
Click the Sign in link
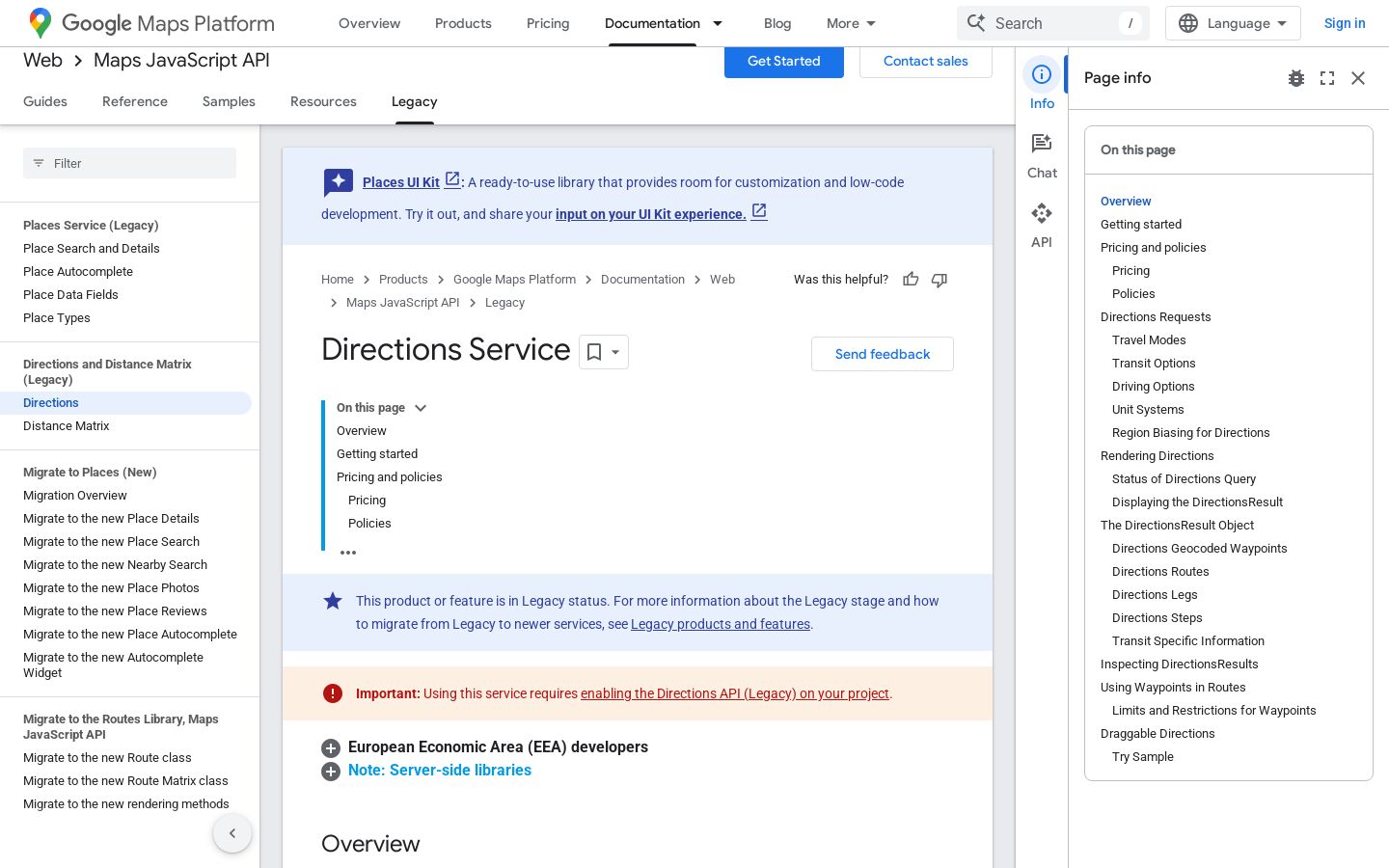pos(1345,23)
